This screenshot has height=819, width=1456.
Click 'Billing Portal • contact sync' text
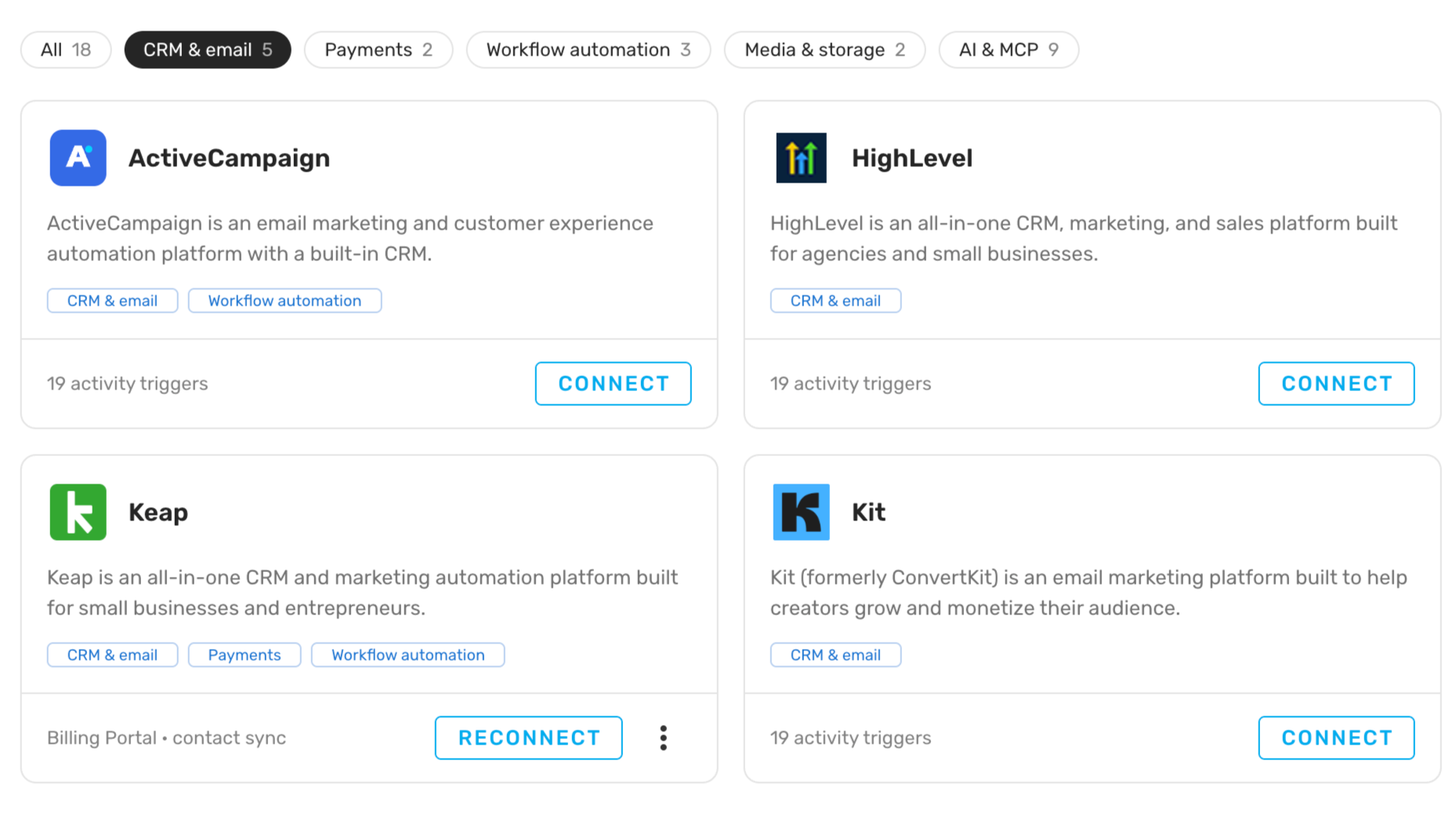166,738
